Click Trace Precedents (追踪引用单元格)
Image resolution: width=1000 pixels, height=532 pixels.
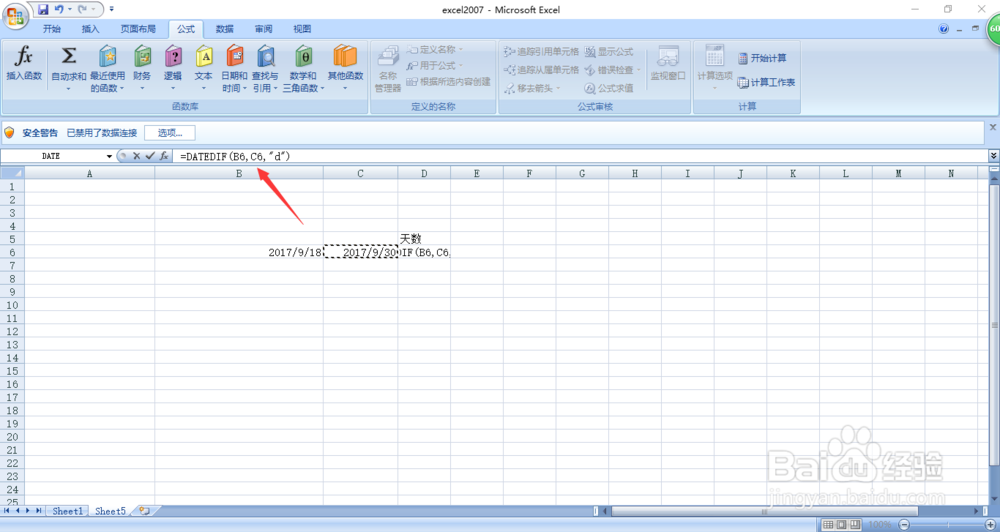pyautogui.click(x=541, y=52)
